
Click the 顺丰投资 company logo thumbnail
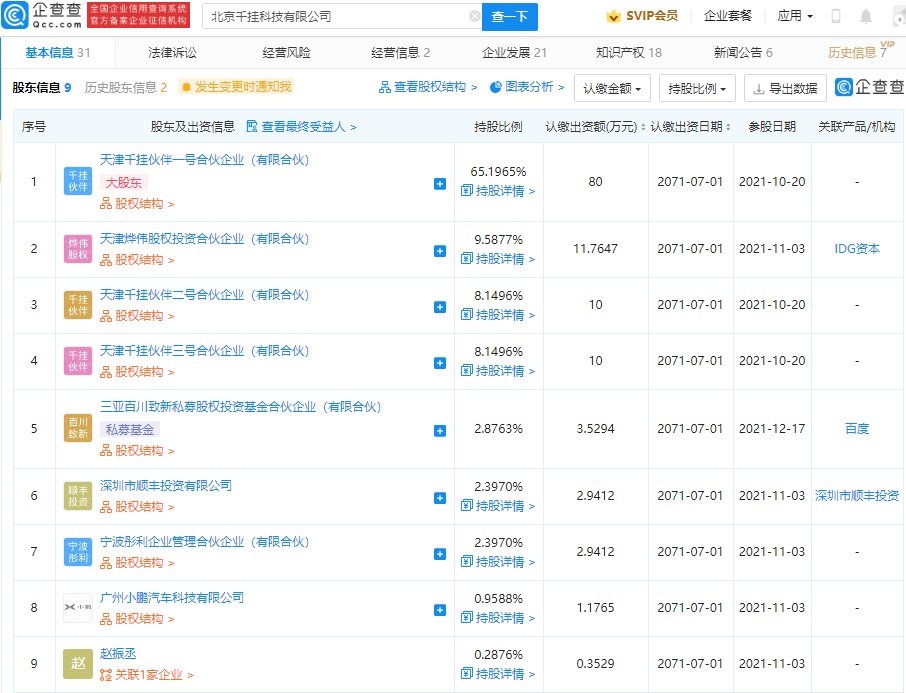pyautogui.click(x=77, y=496)
